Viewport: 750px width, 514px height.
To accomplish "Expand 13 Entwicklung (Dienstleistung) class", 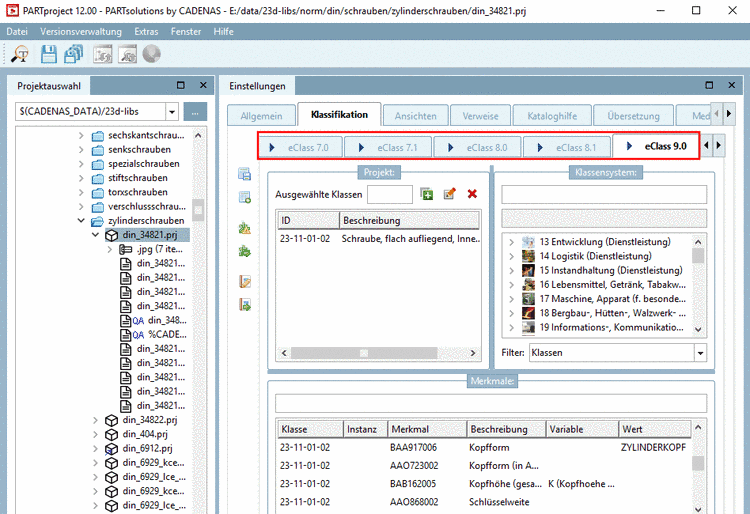I will point(511,242).
